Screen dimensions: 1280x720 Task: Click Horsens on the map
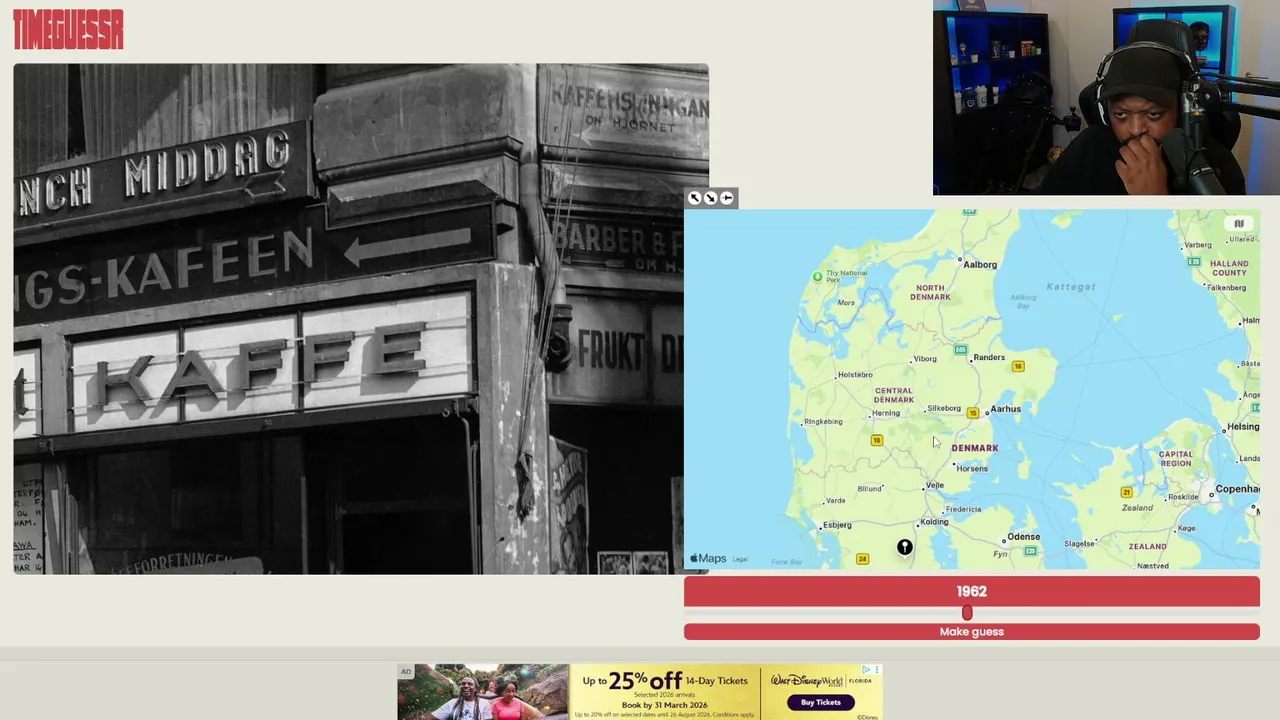(x=972, y=469)
